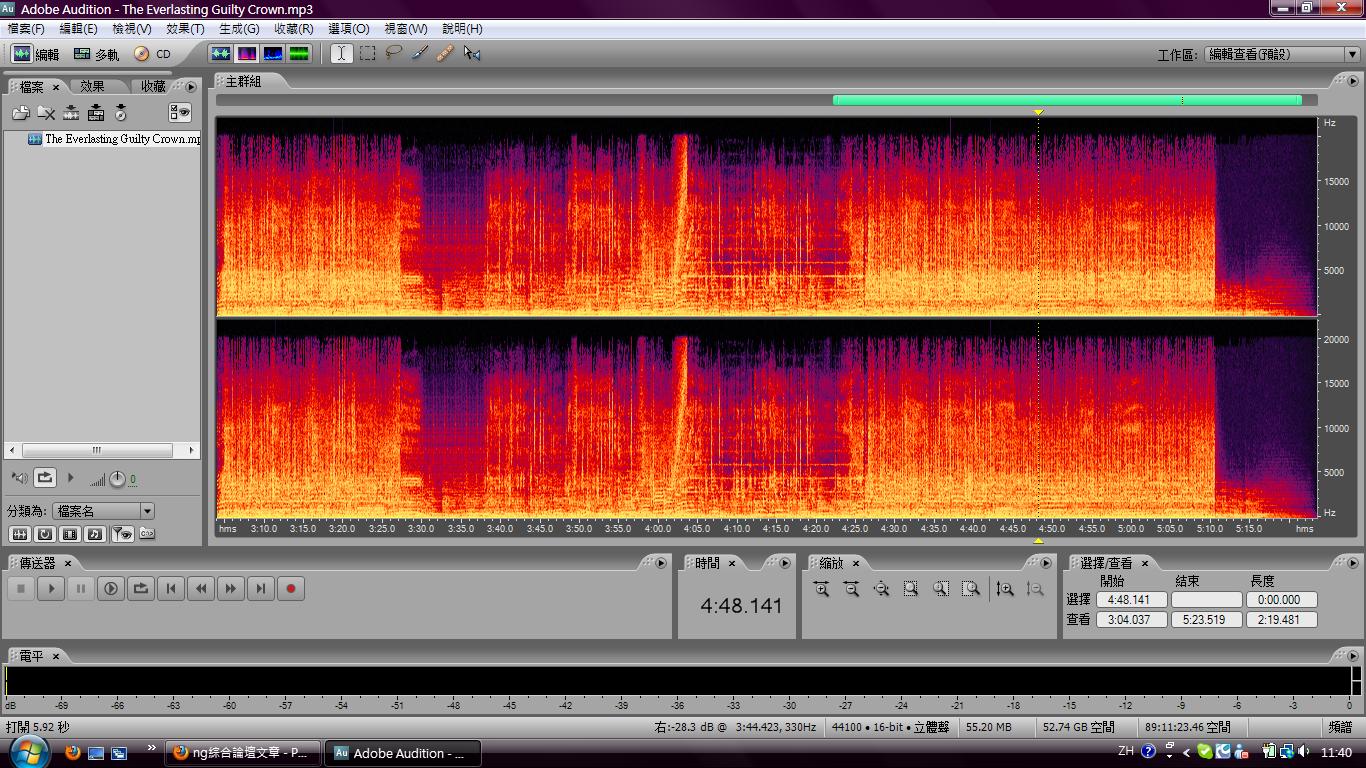Switch to the 收藏 panel tab
This screenshot has width=1366, height=768.
point(153,87)
